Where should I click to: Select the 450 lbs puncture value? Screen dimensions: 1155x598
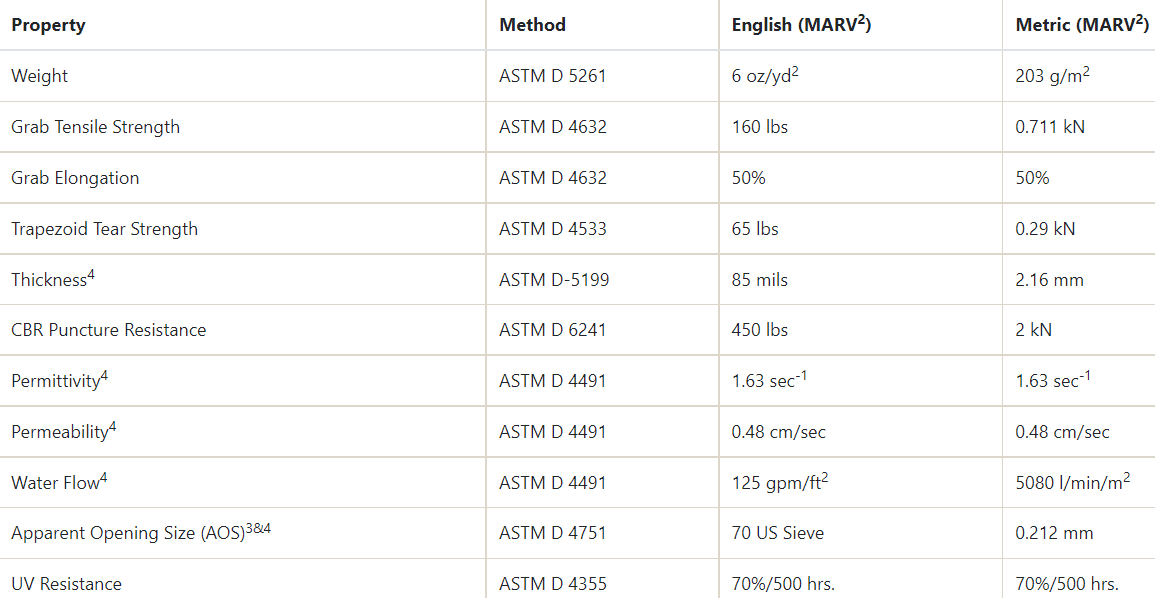tap(759, 330)
